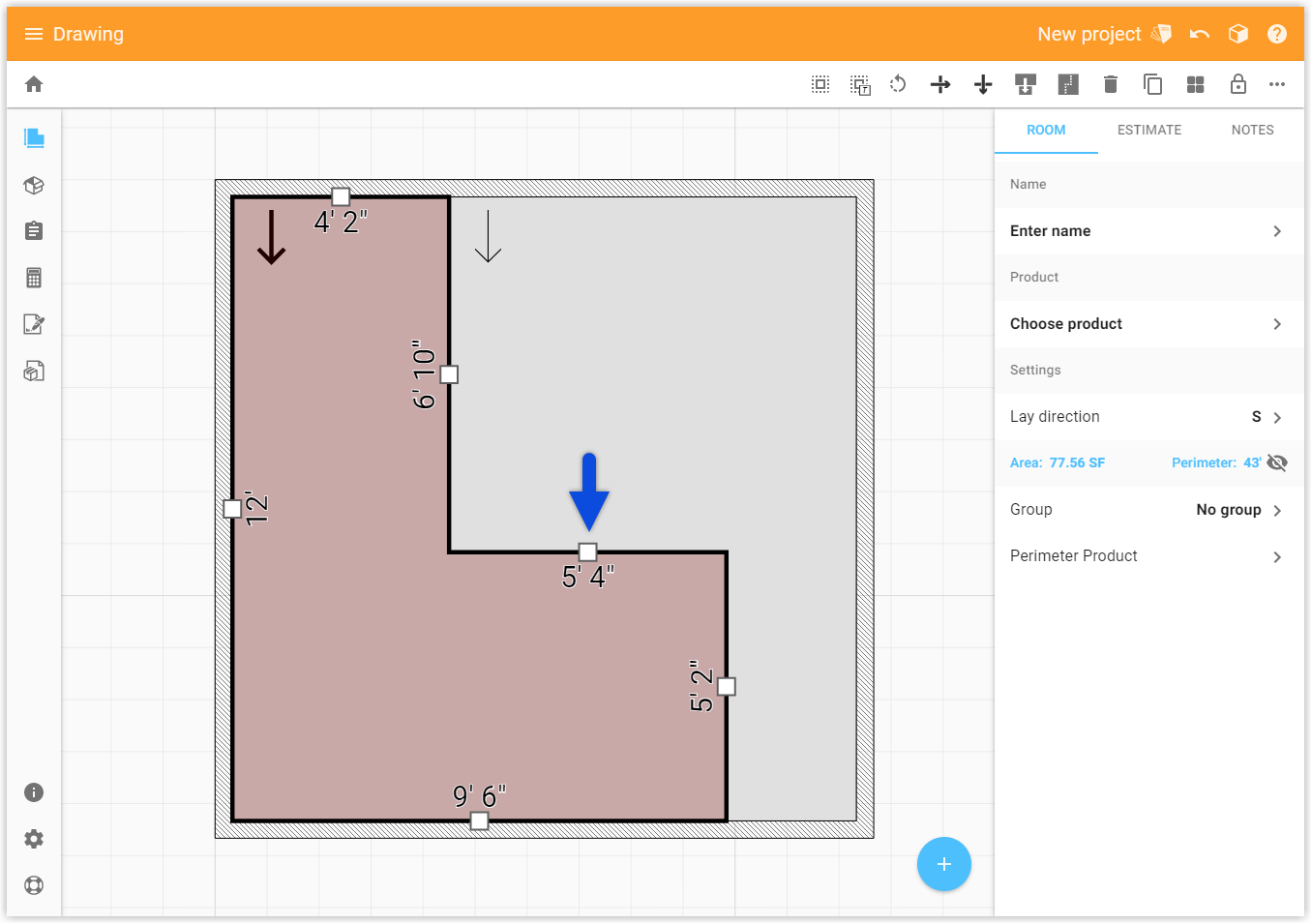Select the blue floor plan drawing icon
Viewport: 1312px width, 924px height.
(x=34, y=137)
